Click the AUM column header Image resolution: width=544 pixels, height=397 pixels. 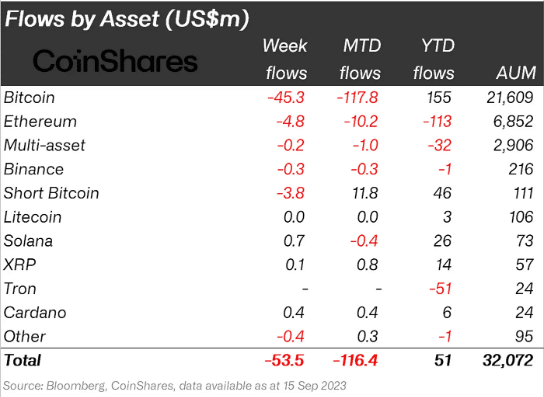coord(516,73)
